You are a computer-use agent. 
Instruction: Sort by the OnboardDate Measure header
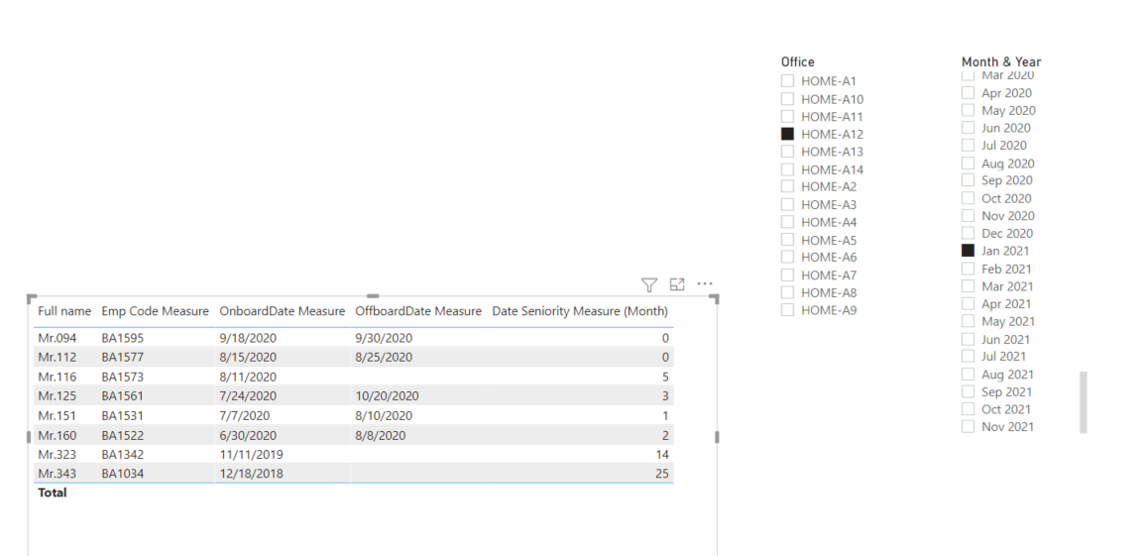click(282, 311)
